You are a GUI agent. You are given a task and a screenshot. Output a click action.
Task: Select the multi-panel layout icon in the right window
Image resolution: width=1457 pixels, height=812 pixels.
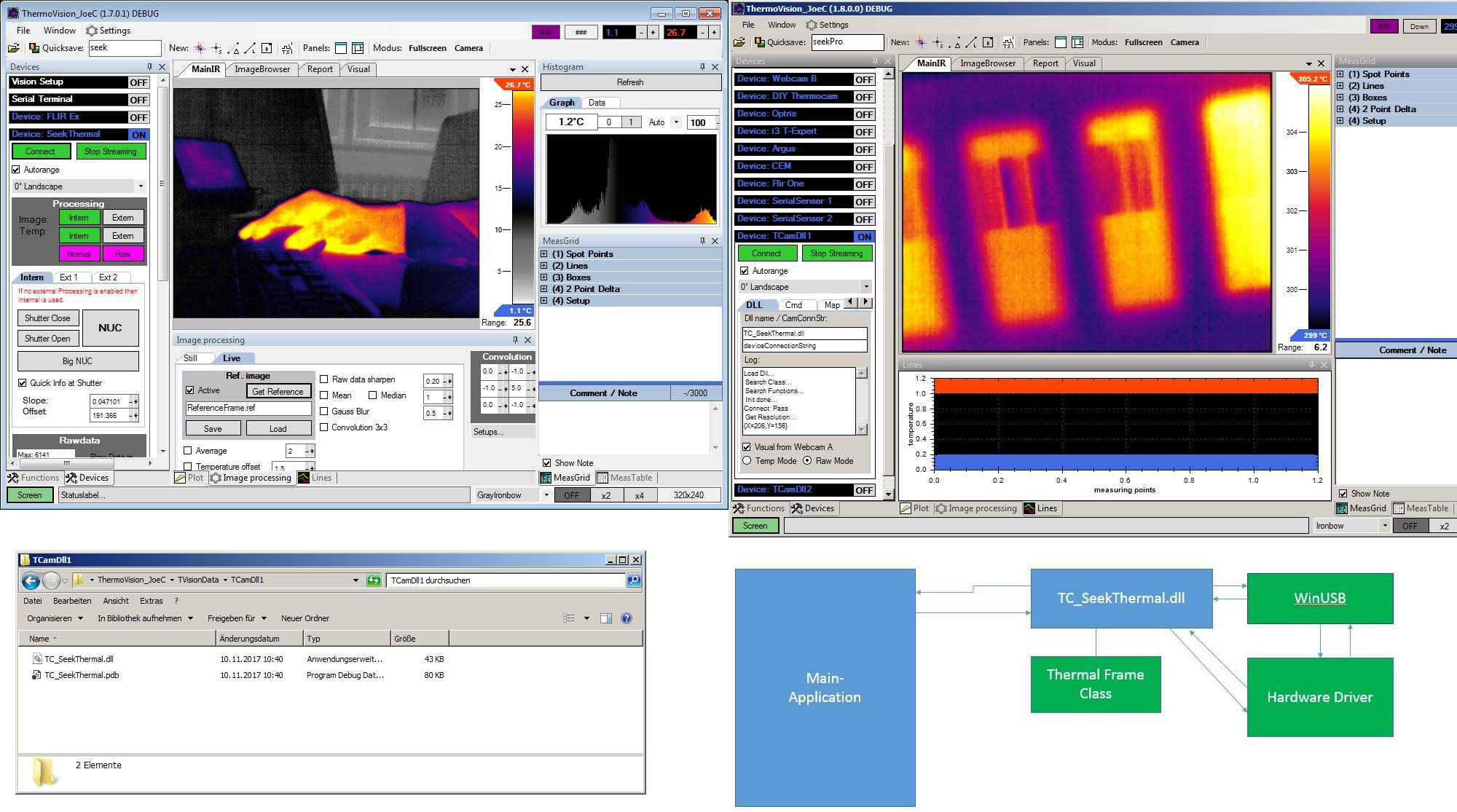1077,42
